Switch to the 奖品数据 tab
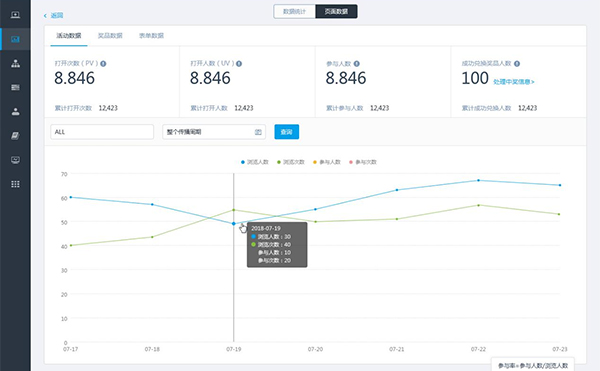 (x=110, y=36)
